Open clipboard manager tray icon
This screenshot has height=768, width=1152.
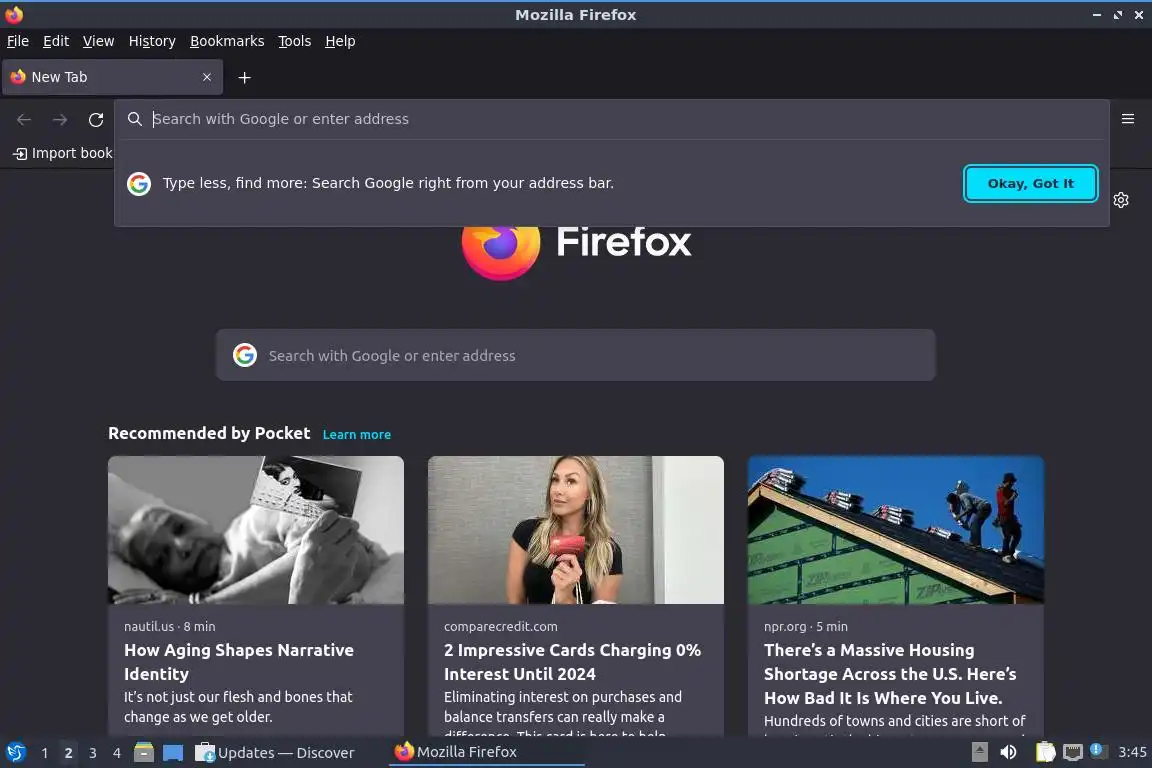click(x=1045, y=752)
